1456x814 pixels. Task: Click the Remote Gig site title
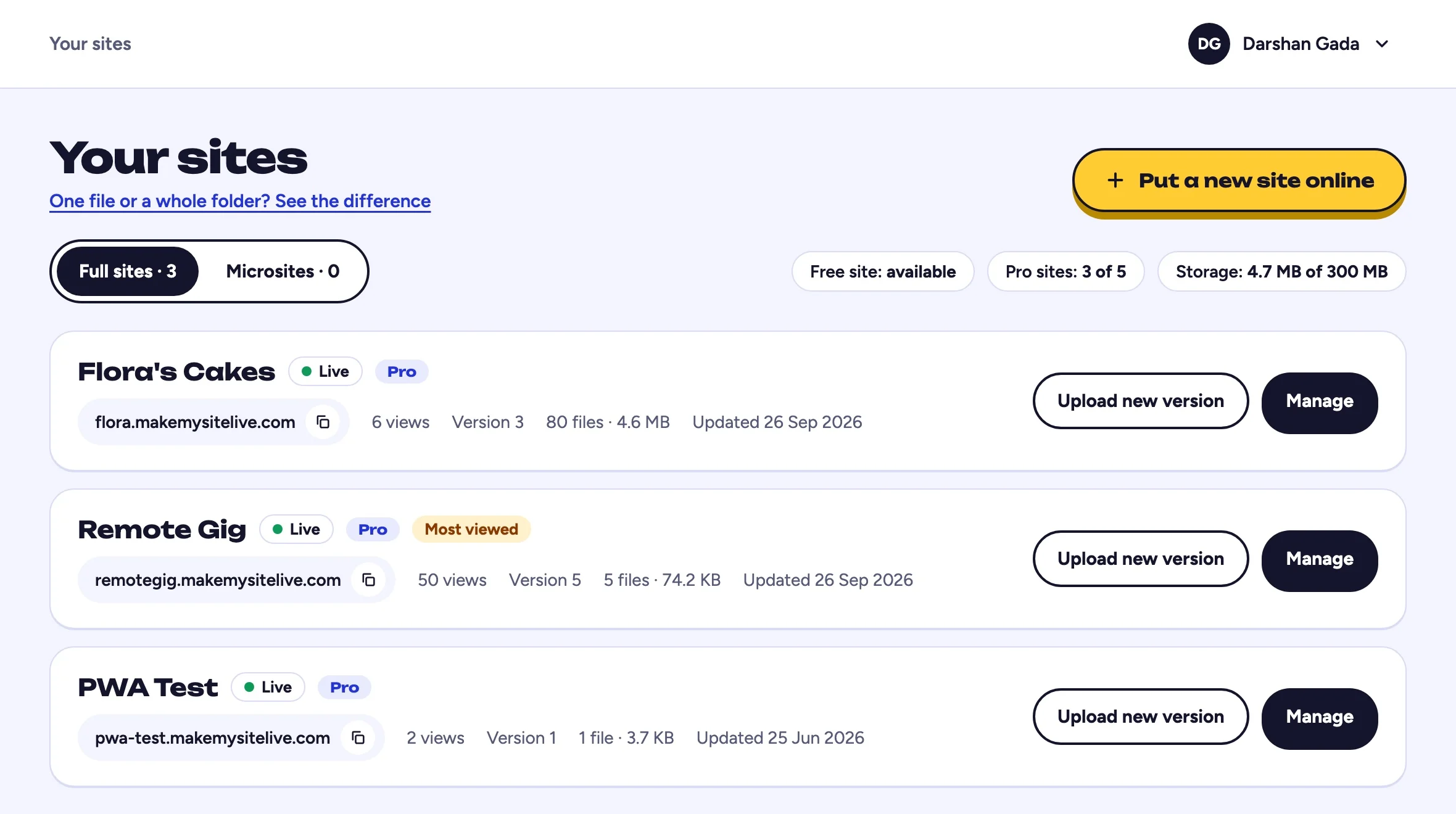tap(162, 530)
